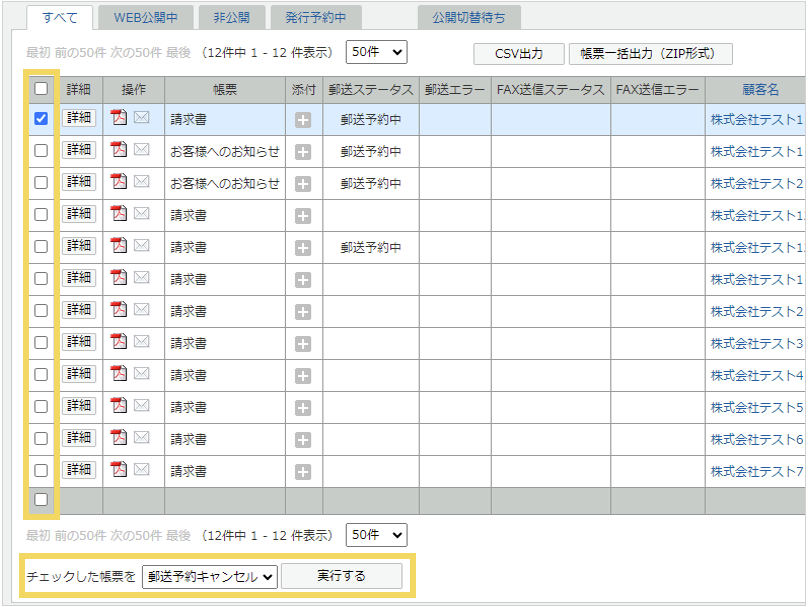This screenshot has height=607, width=811.
Task: Check the checkbox for 株式会社テスト7 row
Action: [x=41, y=470]
